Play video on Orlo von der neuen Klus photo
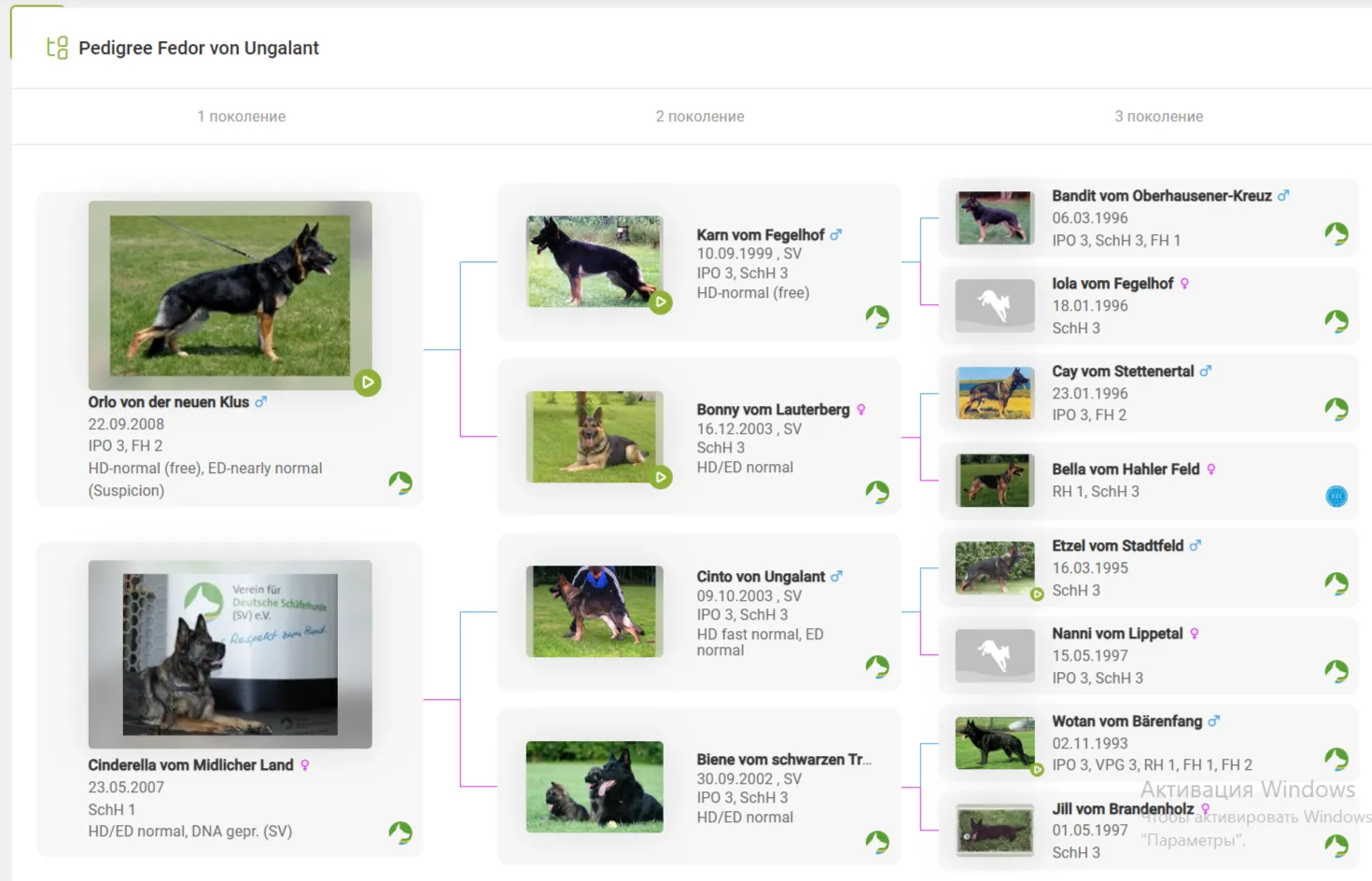 368,383
